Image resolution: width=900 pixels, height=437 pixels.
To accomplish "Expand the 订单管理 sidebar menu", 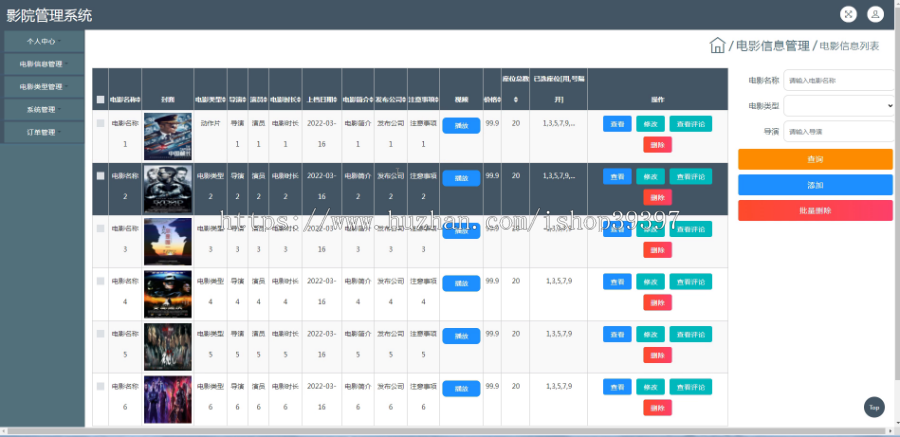I will point(44,132).
